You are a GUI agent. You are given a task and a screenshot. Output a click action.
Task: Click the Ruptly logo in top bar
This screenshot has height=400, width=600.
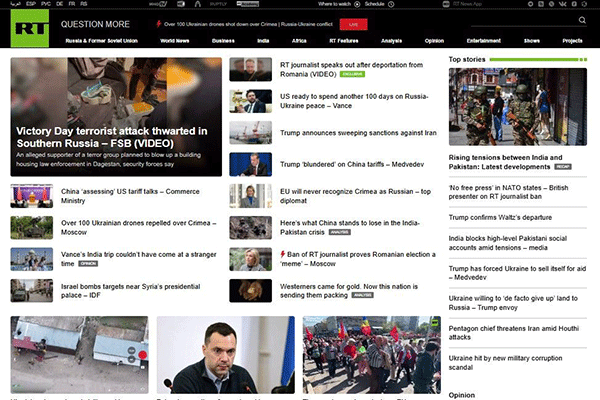pos(218,4)
